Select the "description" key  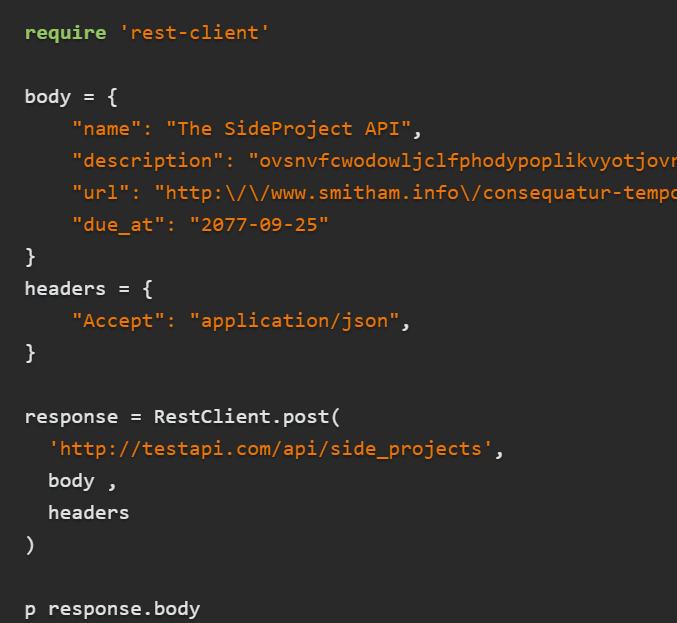coord(142,161)
